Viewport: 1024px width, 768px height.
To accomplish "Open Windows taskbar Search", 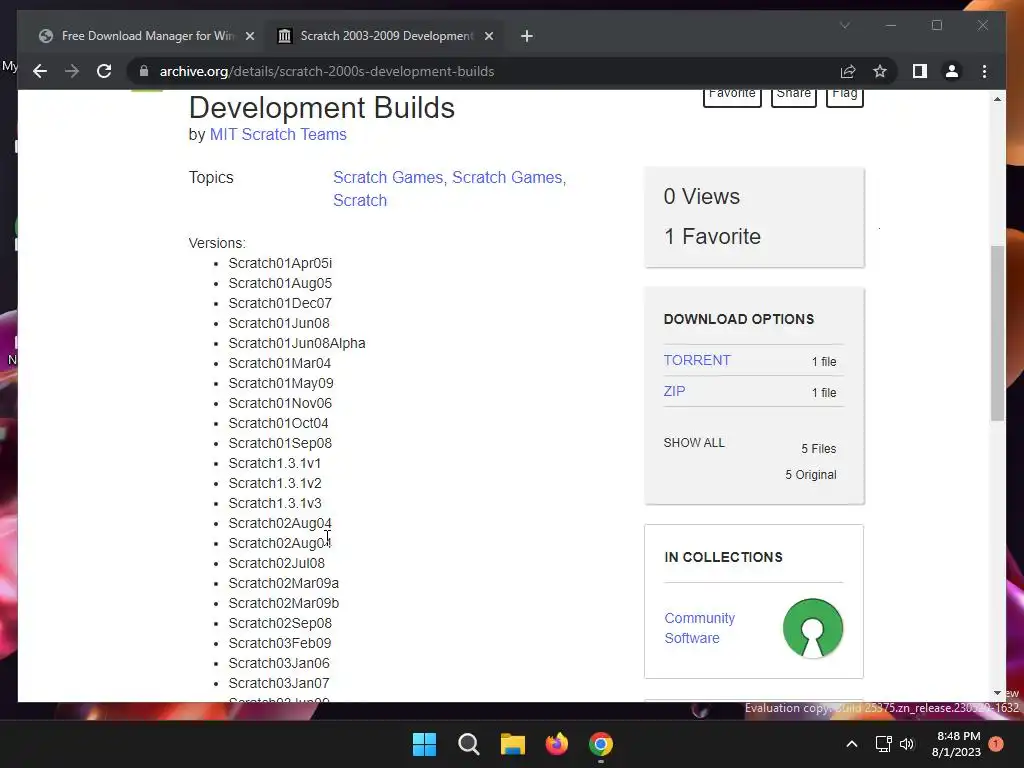I will pos(468,744).
